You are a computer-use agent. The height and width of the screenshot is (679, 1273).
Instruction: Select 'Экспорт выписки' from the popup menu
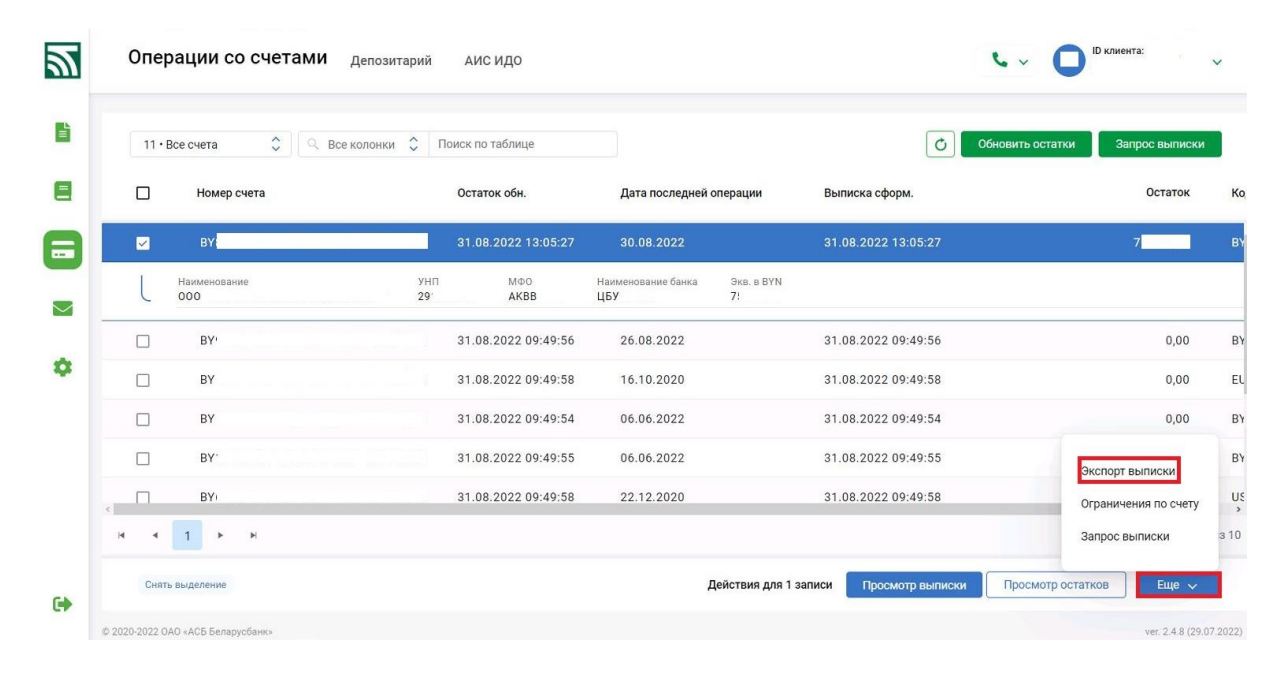tap(1129, 471)
